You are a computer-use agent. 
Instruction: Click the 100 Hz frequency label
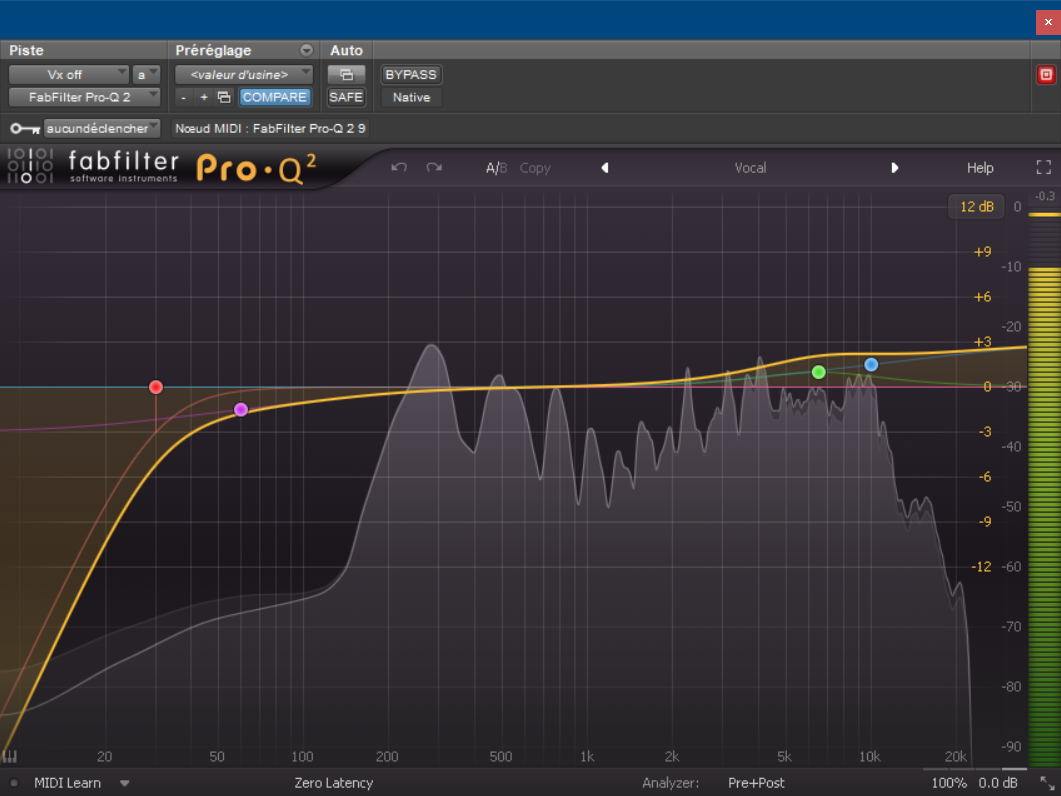pos(302,757)
